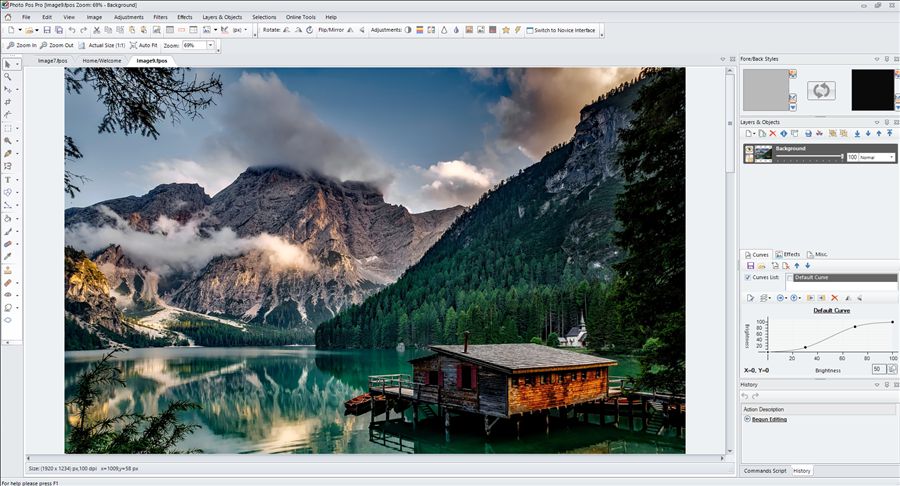Click the History undo arrow icon
900x486 pixels.
click(745, 396)
